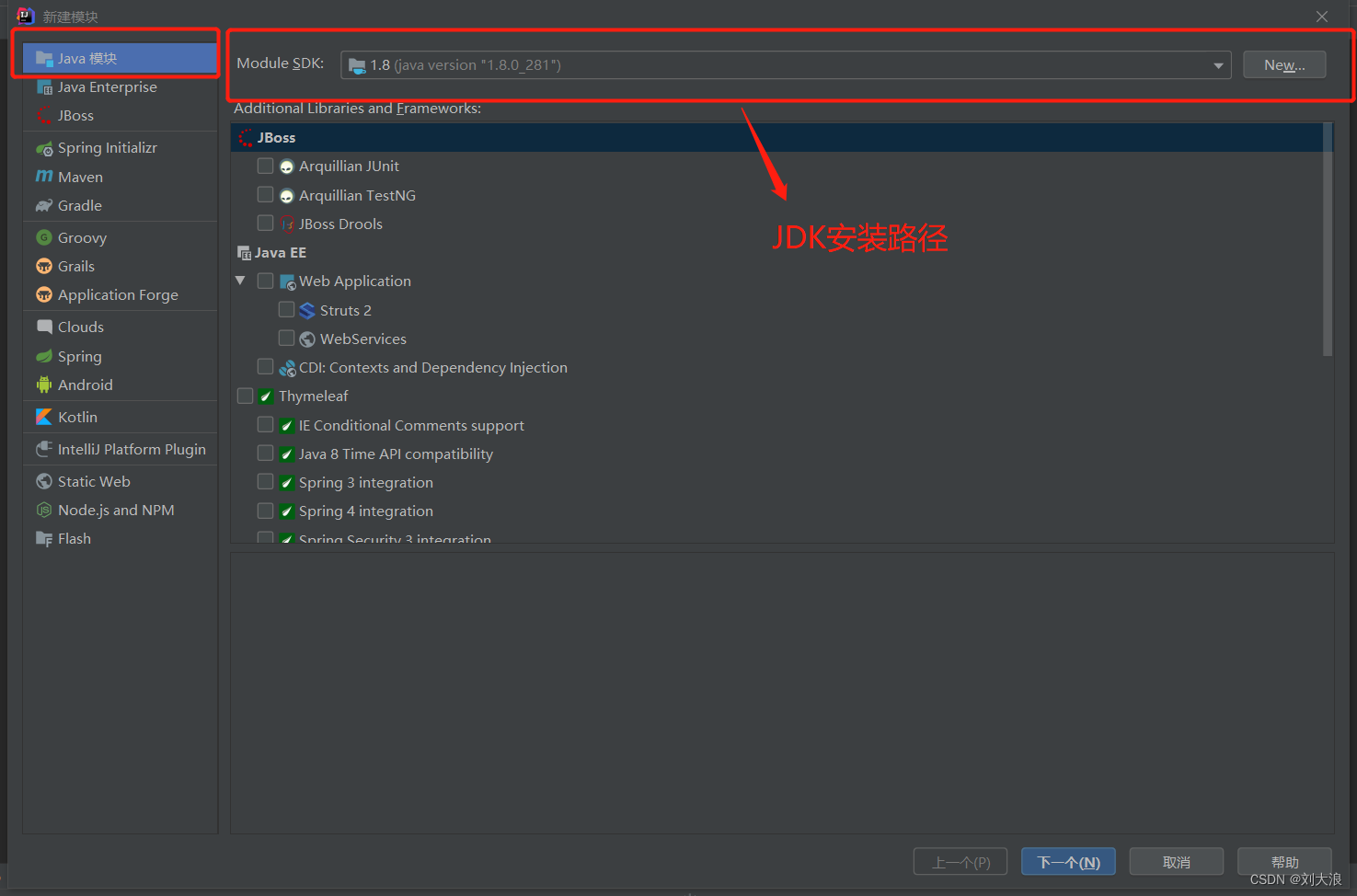The height and width of the screenshot is (896, 1357).
Task: Check the Web Application checkbox
Action: [265, 281]
